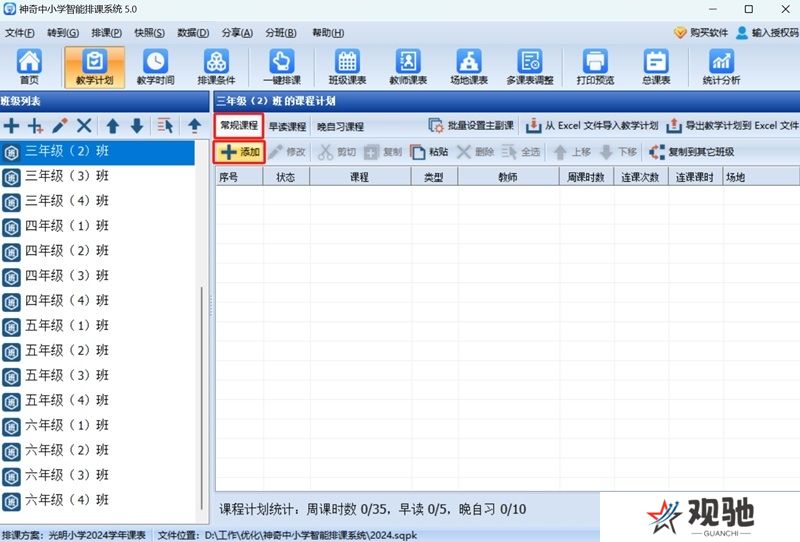Click 批量设置主副课 gear icon button
The height and width of the screenshot is (542, 800).
(x=471, y=126)
